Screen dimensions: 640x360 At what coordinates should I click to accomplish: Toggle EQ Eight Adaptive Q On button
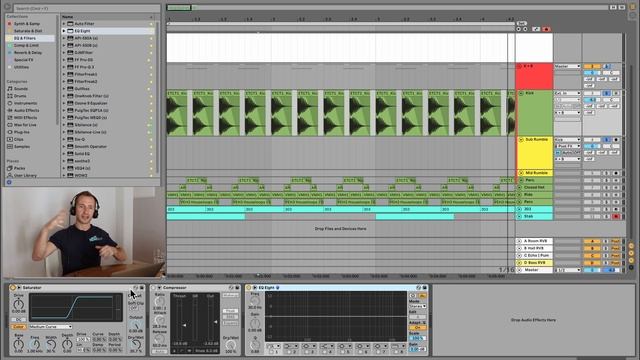417,328
